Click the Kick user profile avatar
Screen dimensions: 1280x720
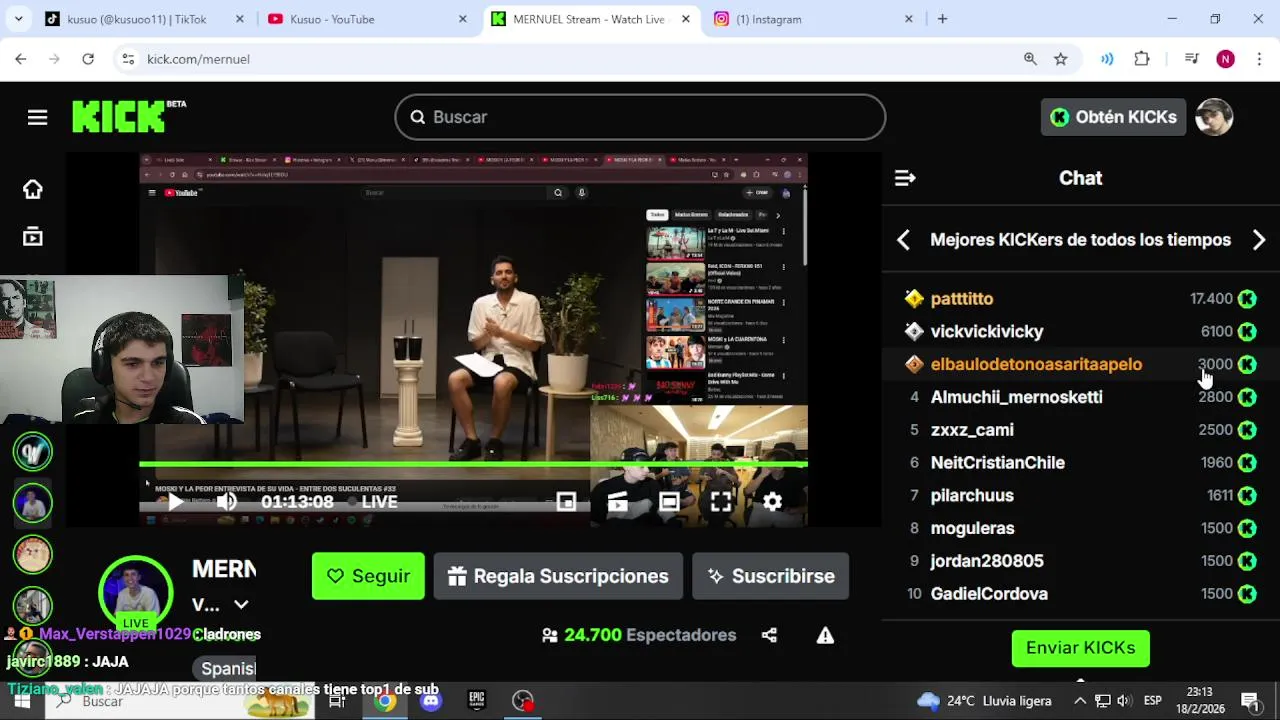1214,117
